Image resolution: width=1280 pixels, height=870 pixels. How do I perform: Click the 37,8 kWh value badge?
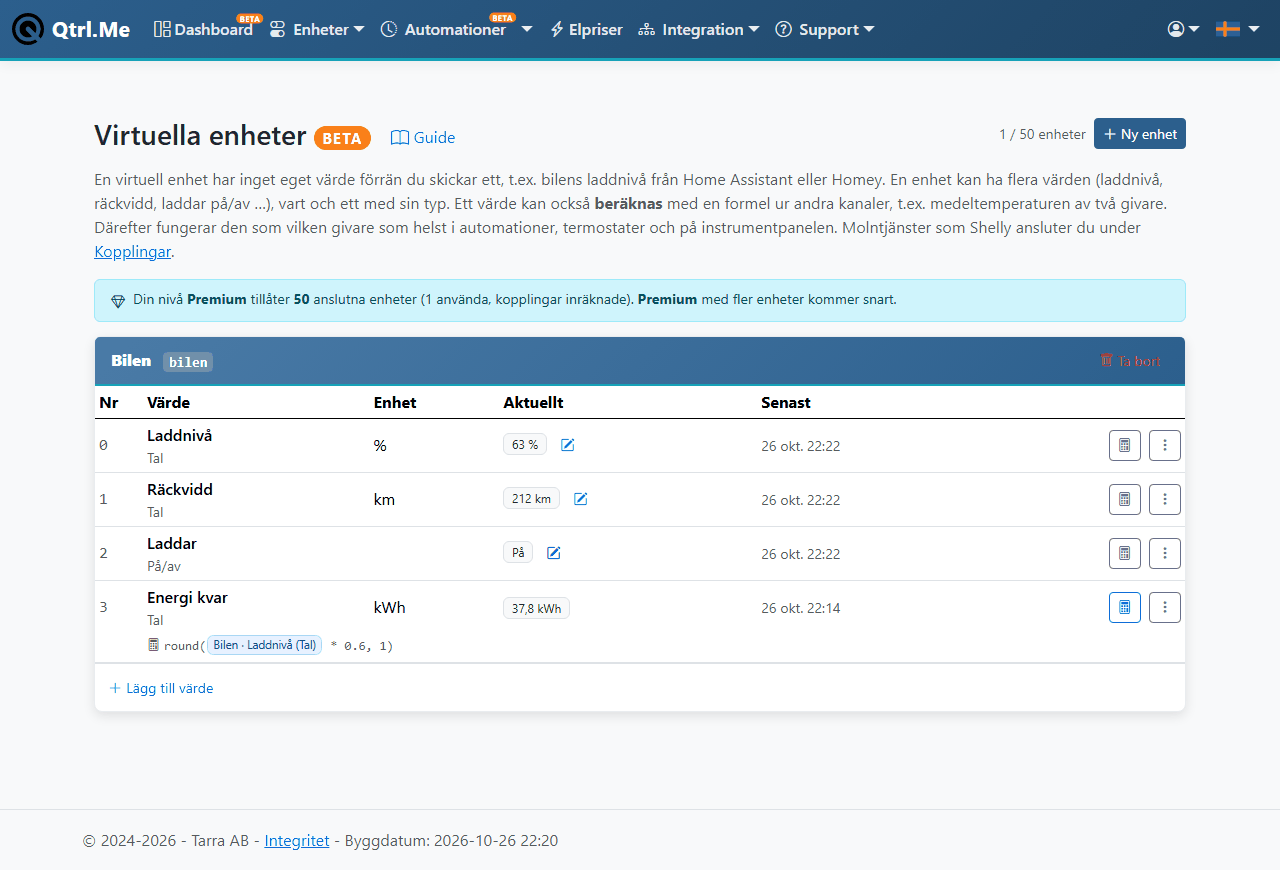click(536, 608)
